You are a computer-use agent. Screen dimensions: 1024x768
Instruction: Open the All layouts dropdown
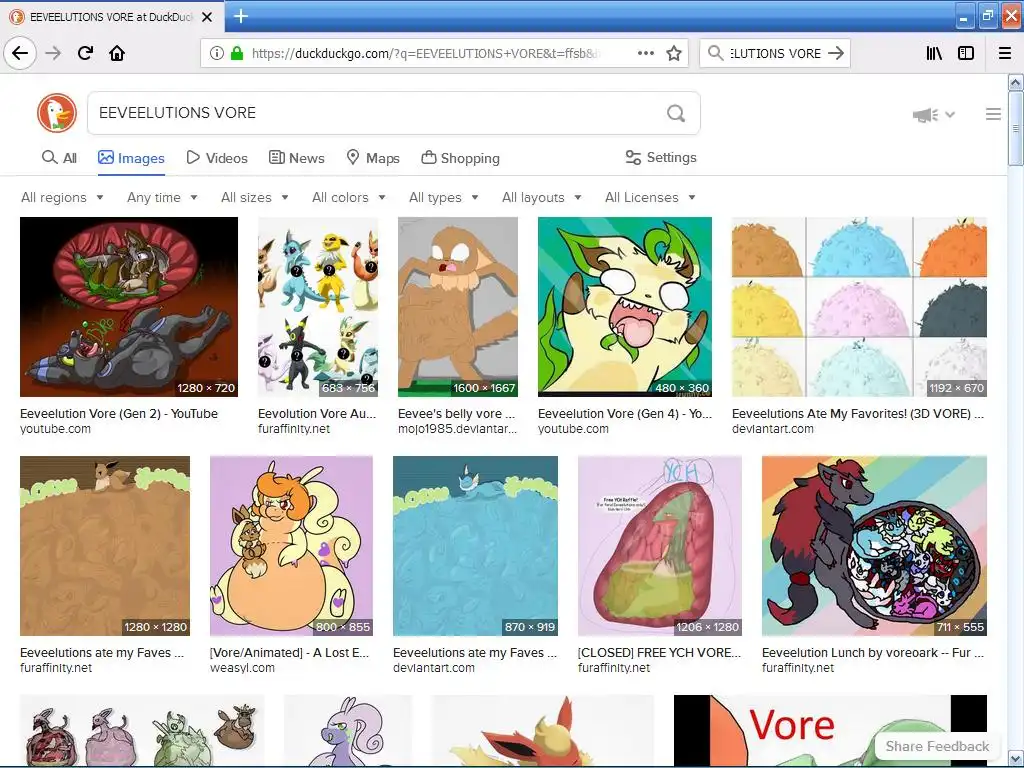click(541, 197)
